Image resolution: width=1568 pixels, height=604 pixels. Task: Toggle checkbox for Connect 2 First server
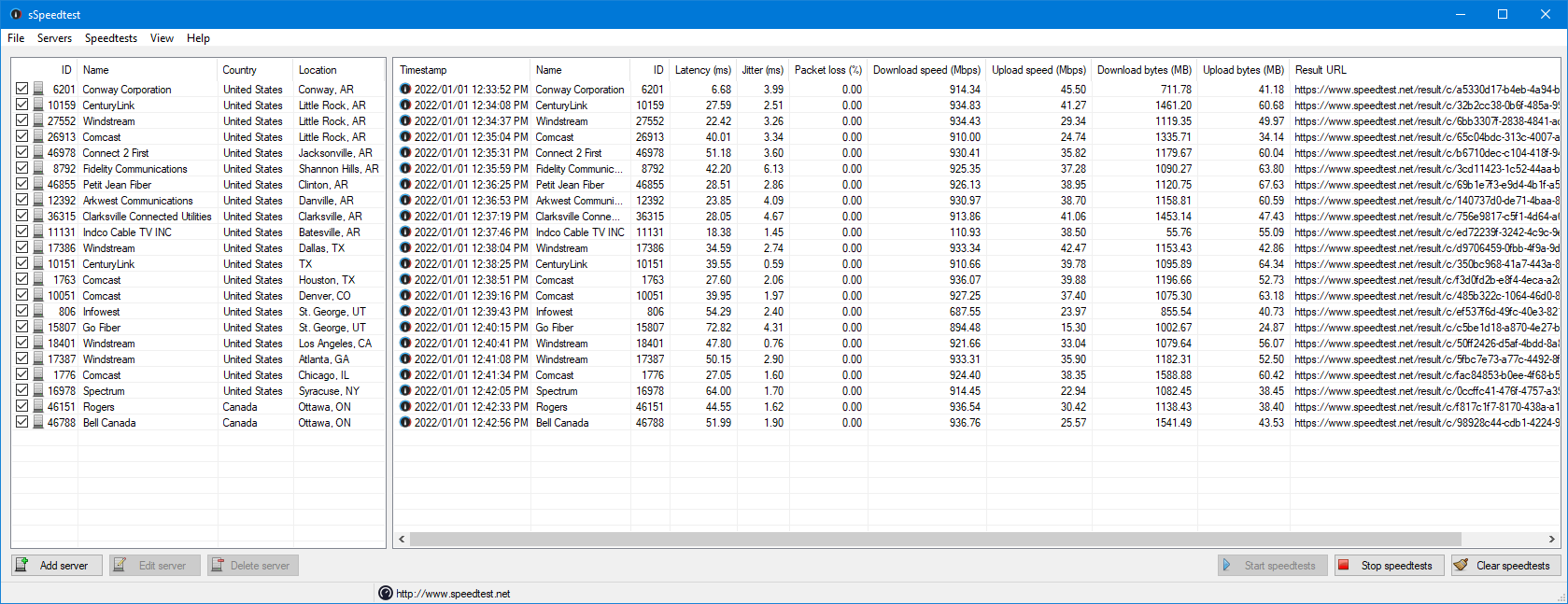(21, 153)
